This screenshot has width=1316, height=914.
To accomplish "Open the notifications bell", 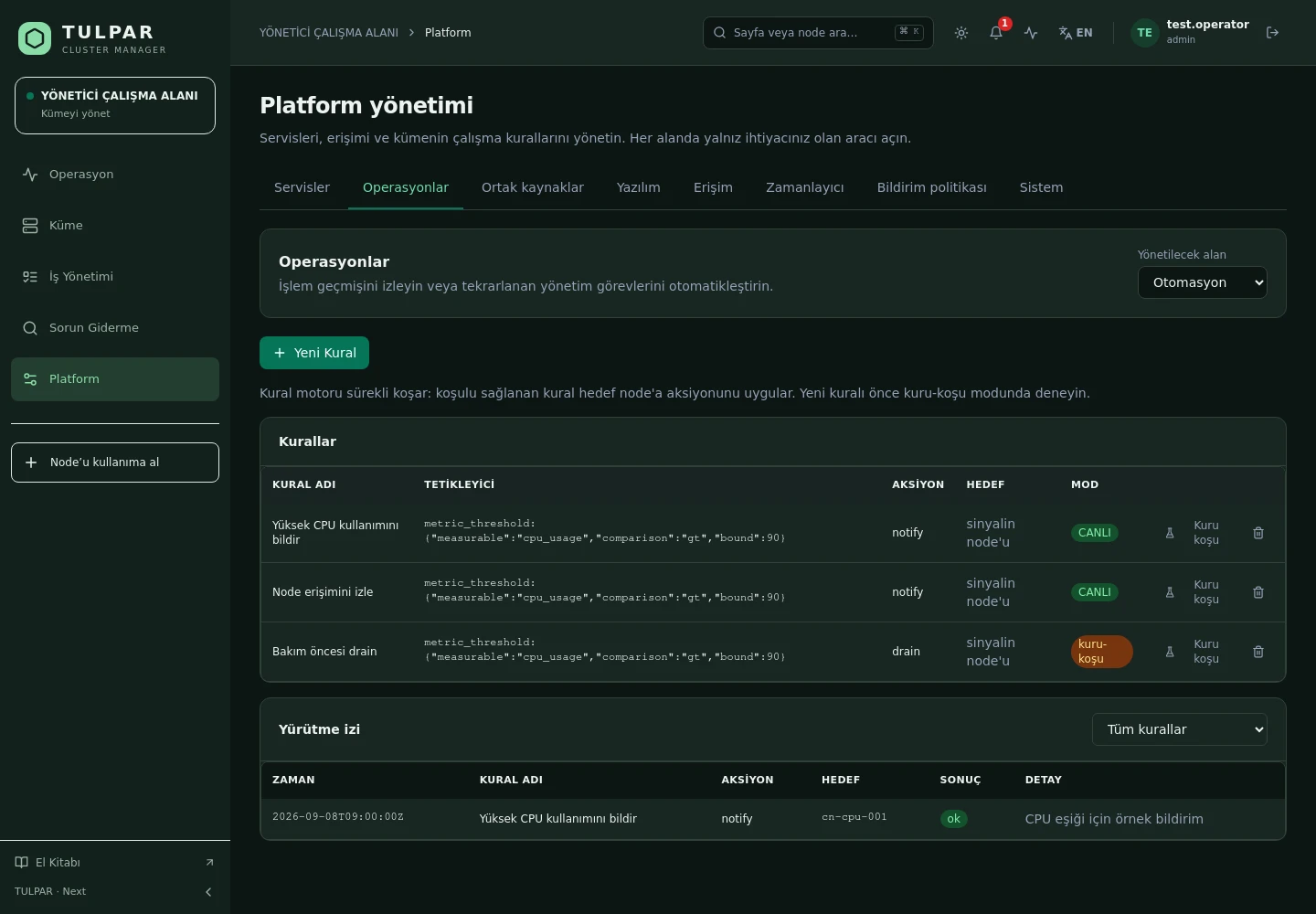I will pyautogui.click(x=996, y=33).
